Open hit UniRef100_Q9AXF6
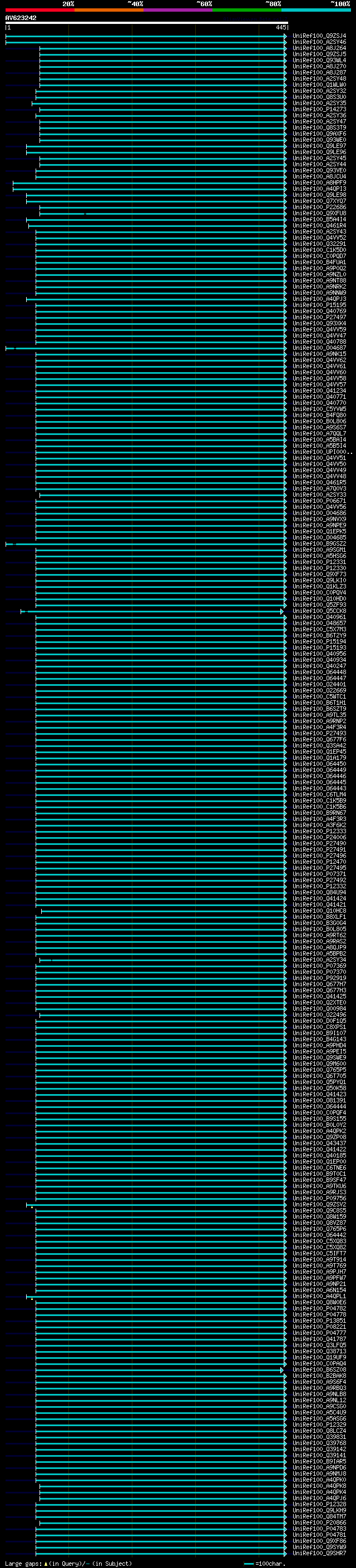The width and height of the screenshot is (356, 1568). click(319, 134)
